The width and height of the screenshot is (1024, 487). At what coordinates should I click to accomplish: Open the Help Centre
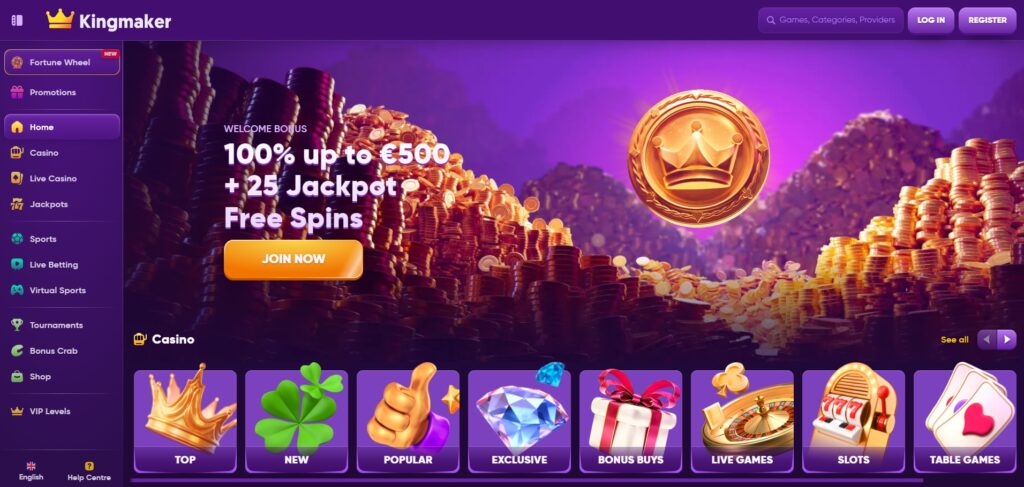89,471
